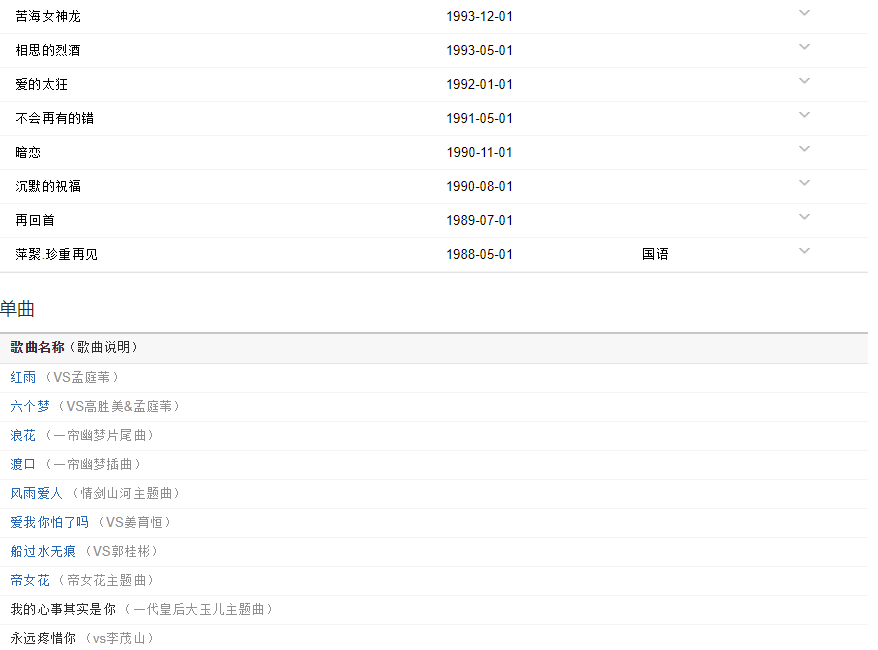This screenshot has height=650, width=878.
Task: Expand the 沉默的祝福 album row arrow
Action: (x=804, y=183)
